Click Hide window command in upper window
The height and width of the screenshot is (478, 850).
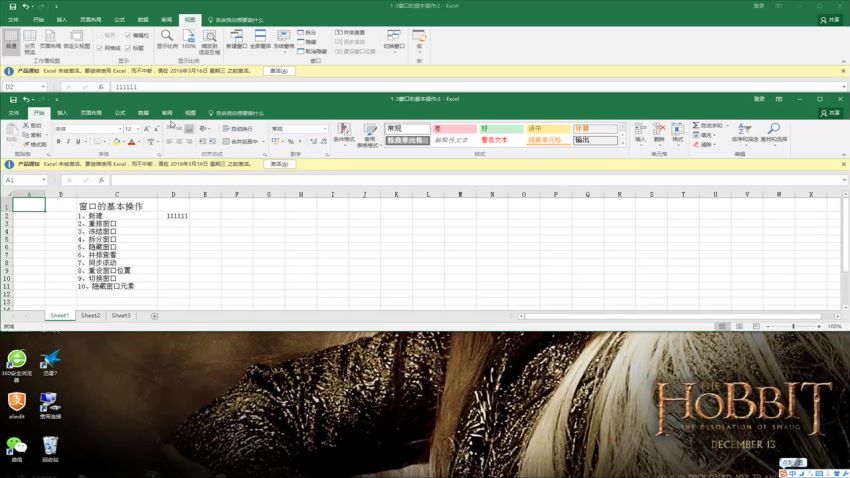pyautogui.click(x=307, y=42)
